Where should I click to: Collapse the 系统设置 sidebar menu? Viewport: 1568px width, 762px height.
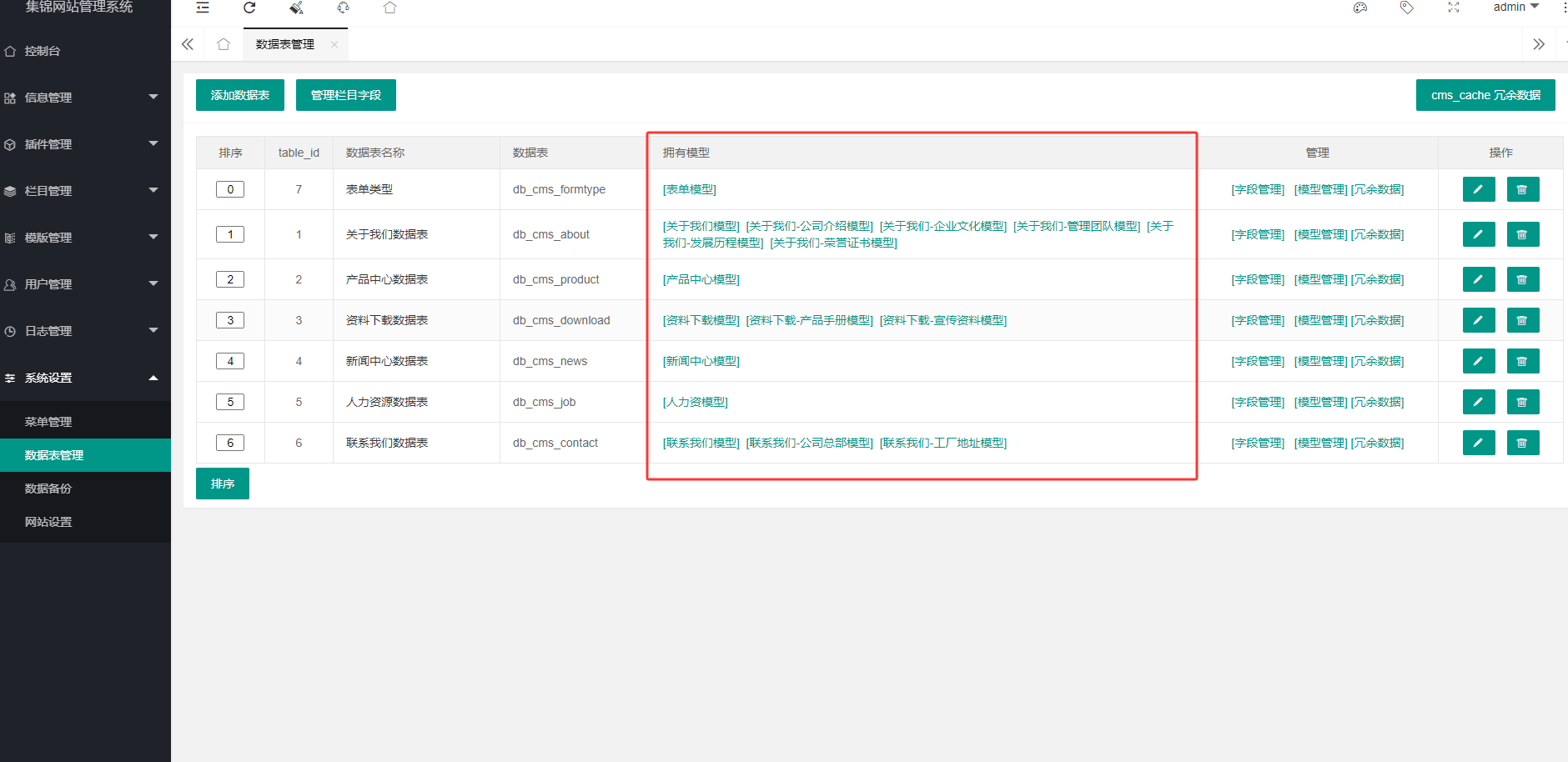(x=83, y=378)
